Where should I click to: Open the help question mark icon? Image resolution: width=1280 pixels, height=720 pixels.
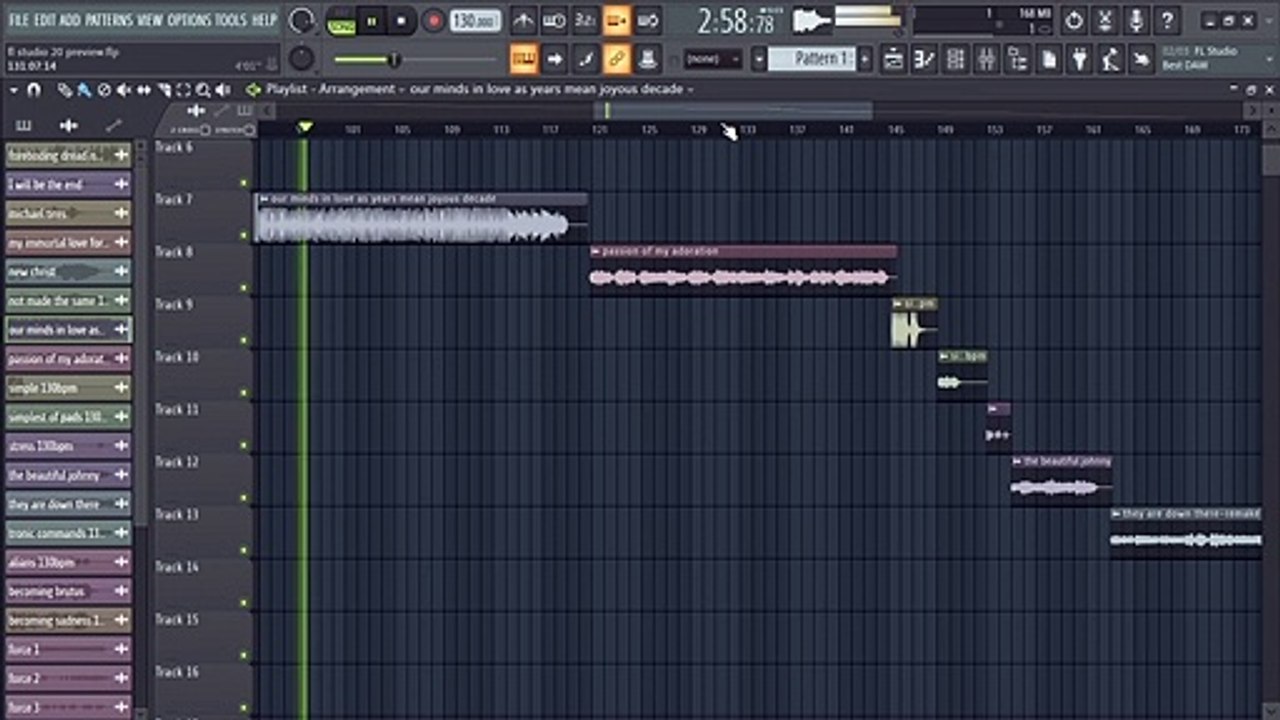1167,20
